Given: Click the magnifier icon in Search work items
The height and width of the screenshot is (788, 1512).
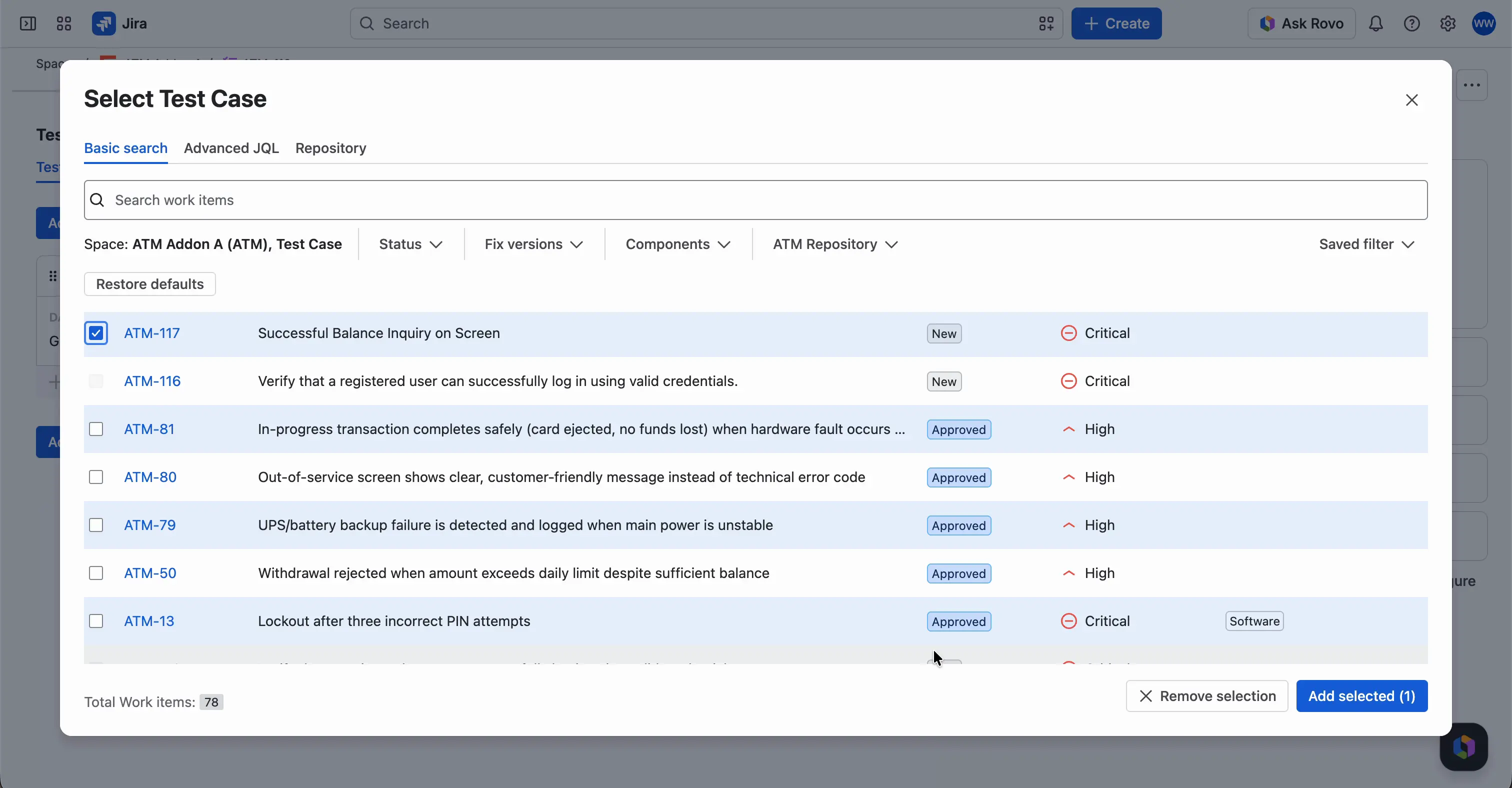Looking at the screenshot, I should tap(97, 200).
